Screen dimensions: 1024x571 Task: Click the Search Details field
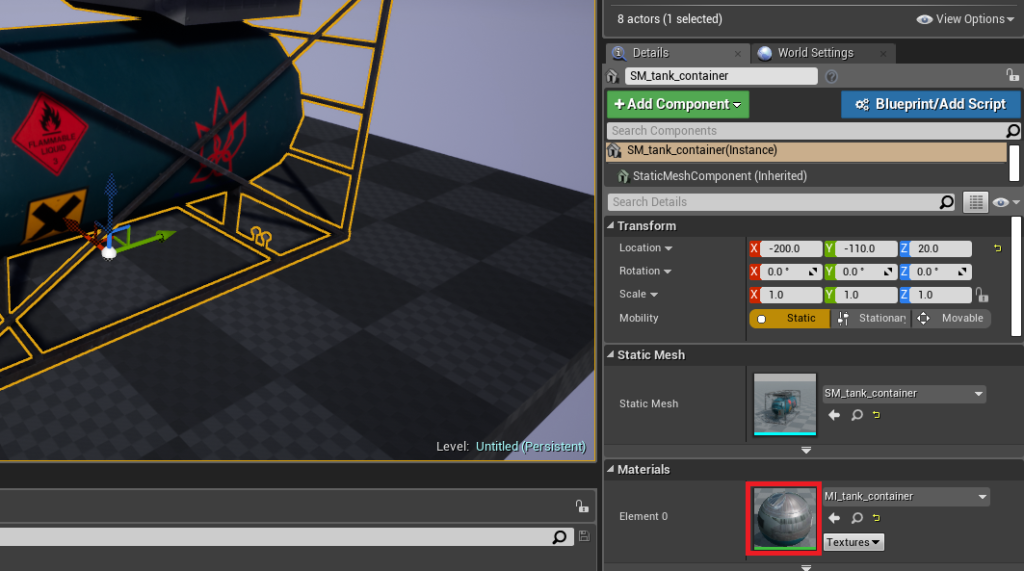774,202
